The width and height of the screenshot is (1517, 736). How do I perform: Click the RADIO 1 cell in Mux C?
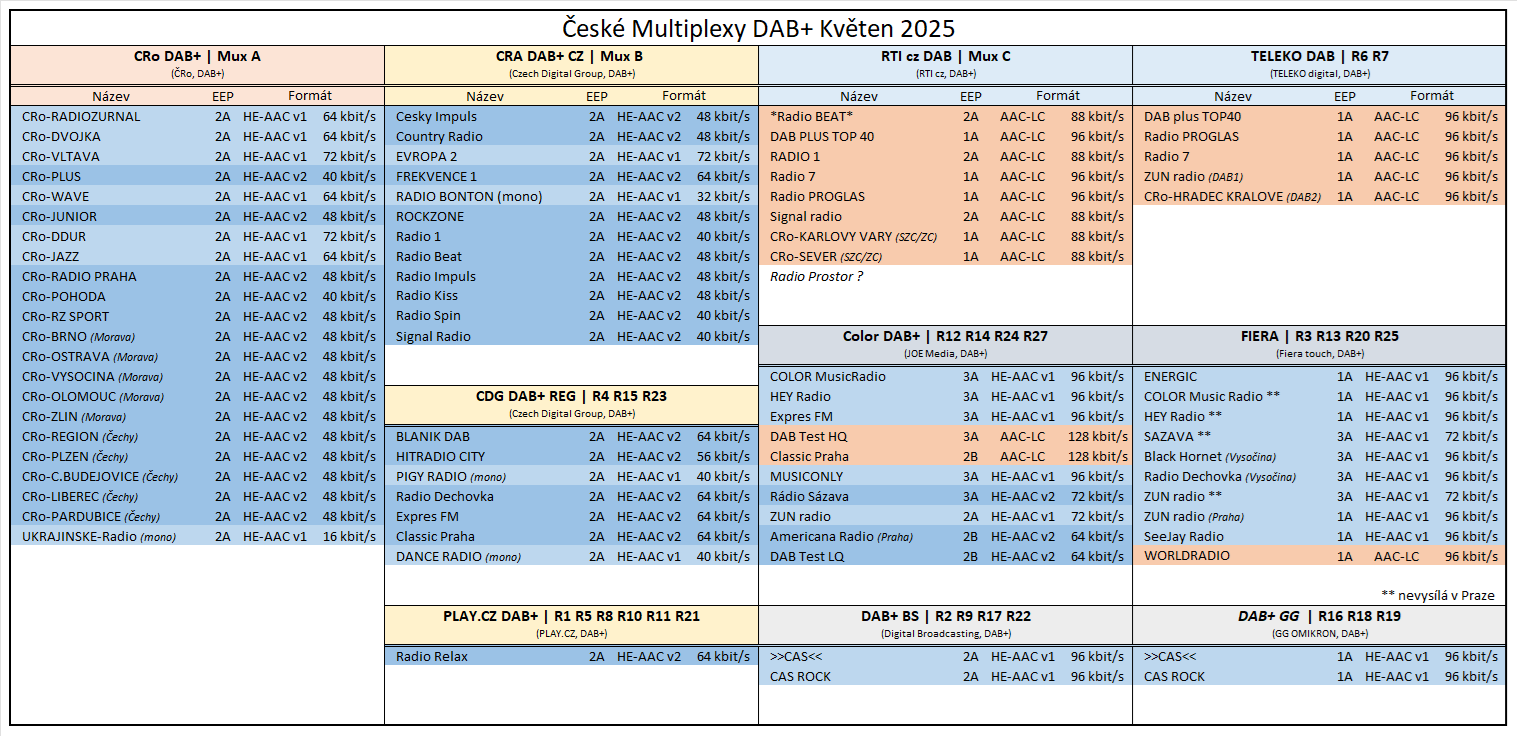(795, 156)
